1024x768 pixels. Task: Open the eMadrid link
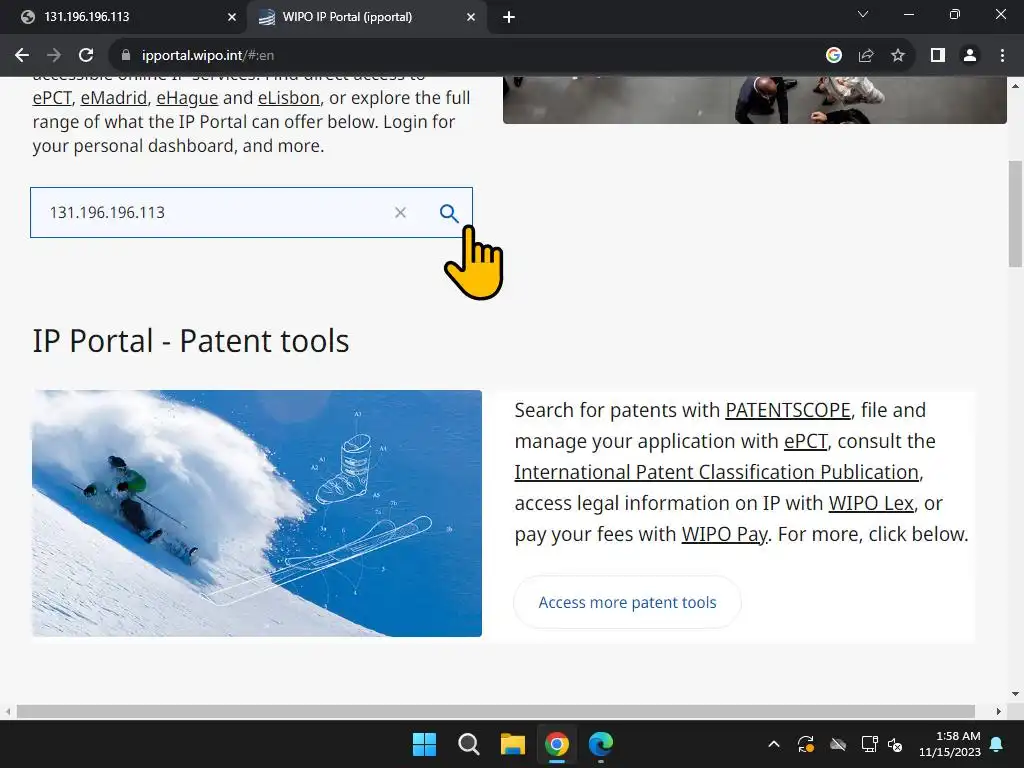click(x=114, y=98)
